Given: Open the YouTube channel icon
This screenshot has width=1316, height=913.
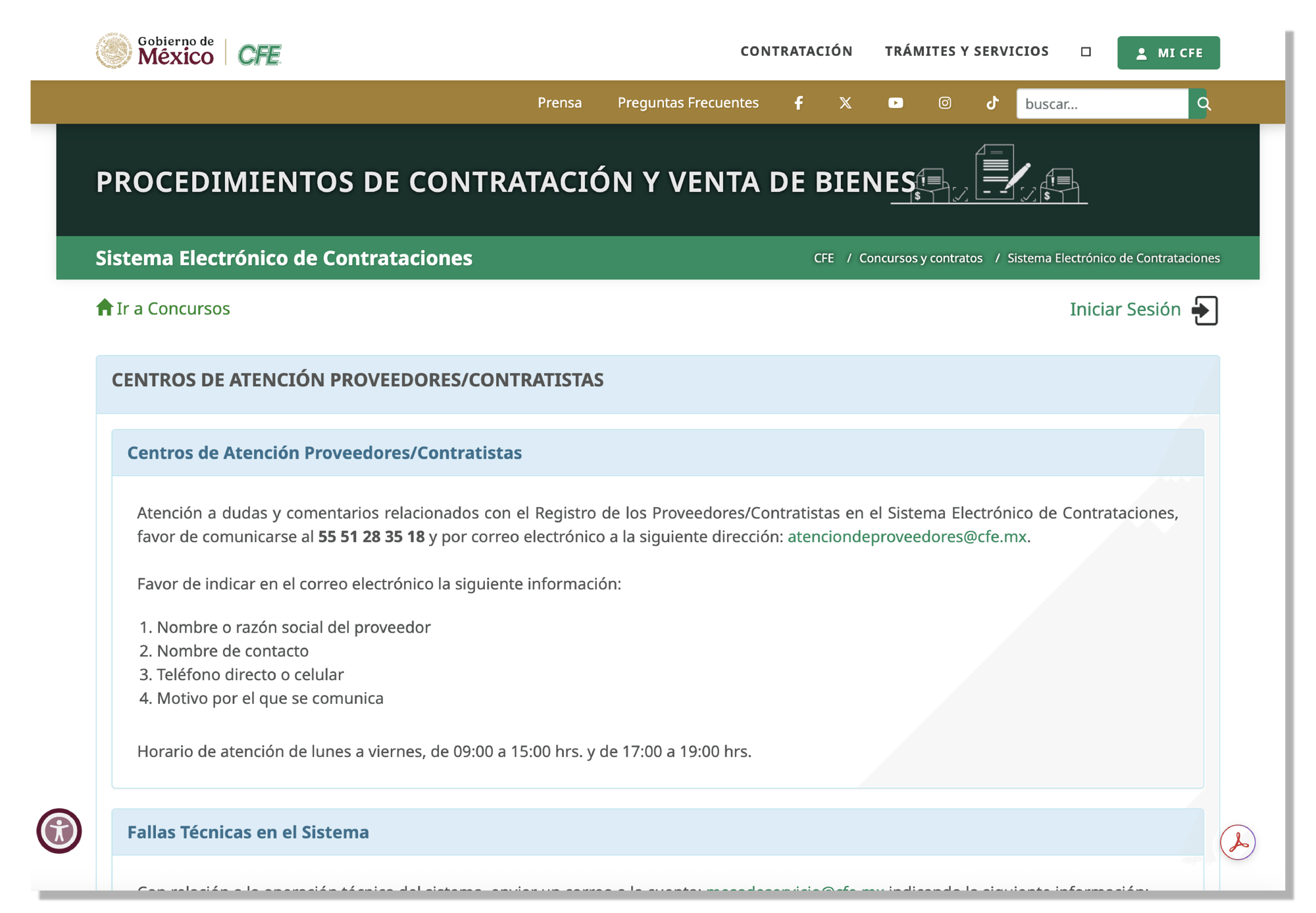Looking at the screenshot, I should click(896, 103).
